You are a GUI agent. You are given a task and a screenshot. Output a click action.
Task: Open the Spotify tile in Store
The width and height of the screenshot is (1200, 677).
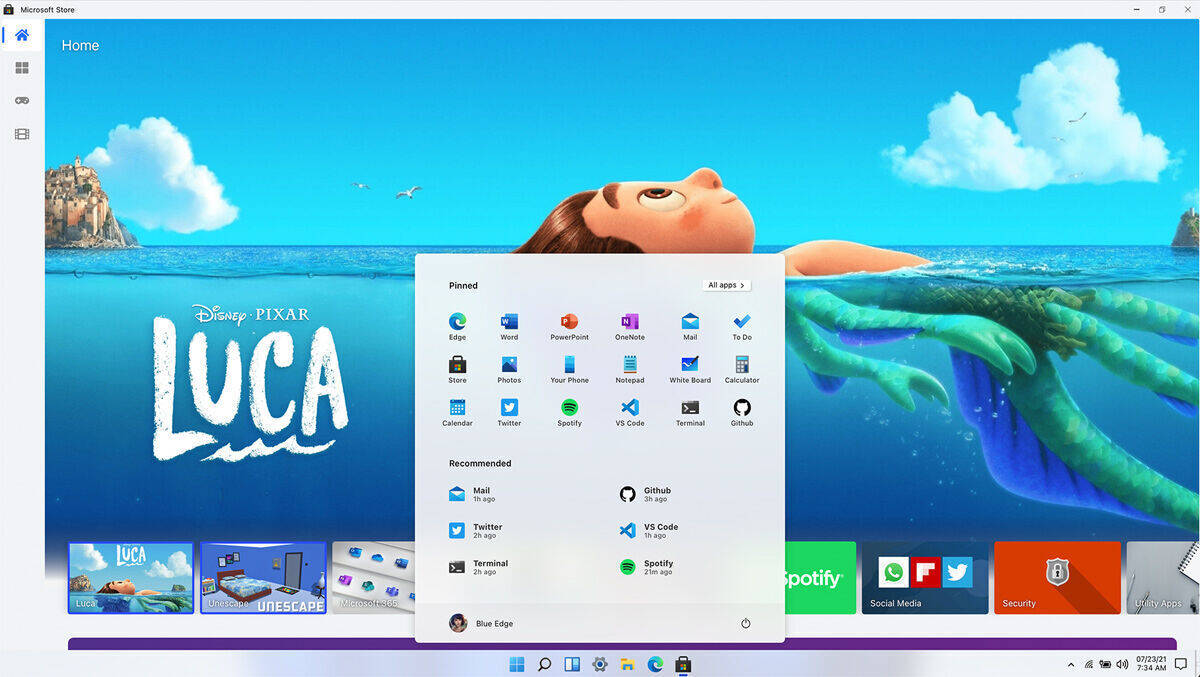820,578
